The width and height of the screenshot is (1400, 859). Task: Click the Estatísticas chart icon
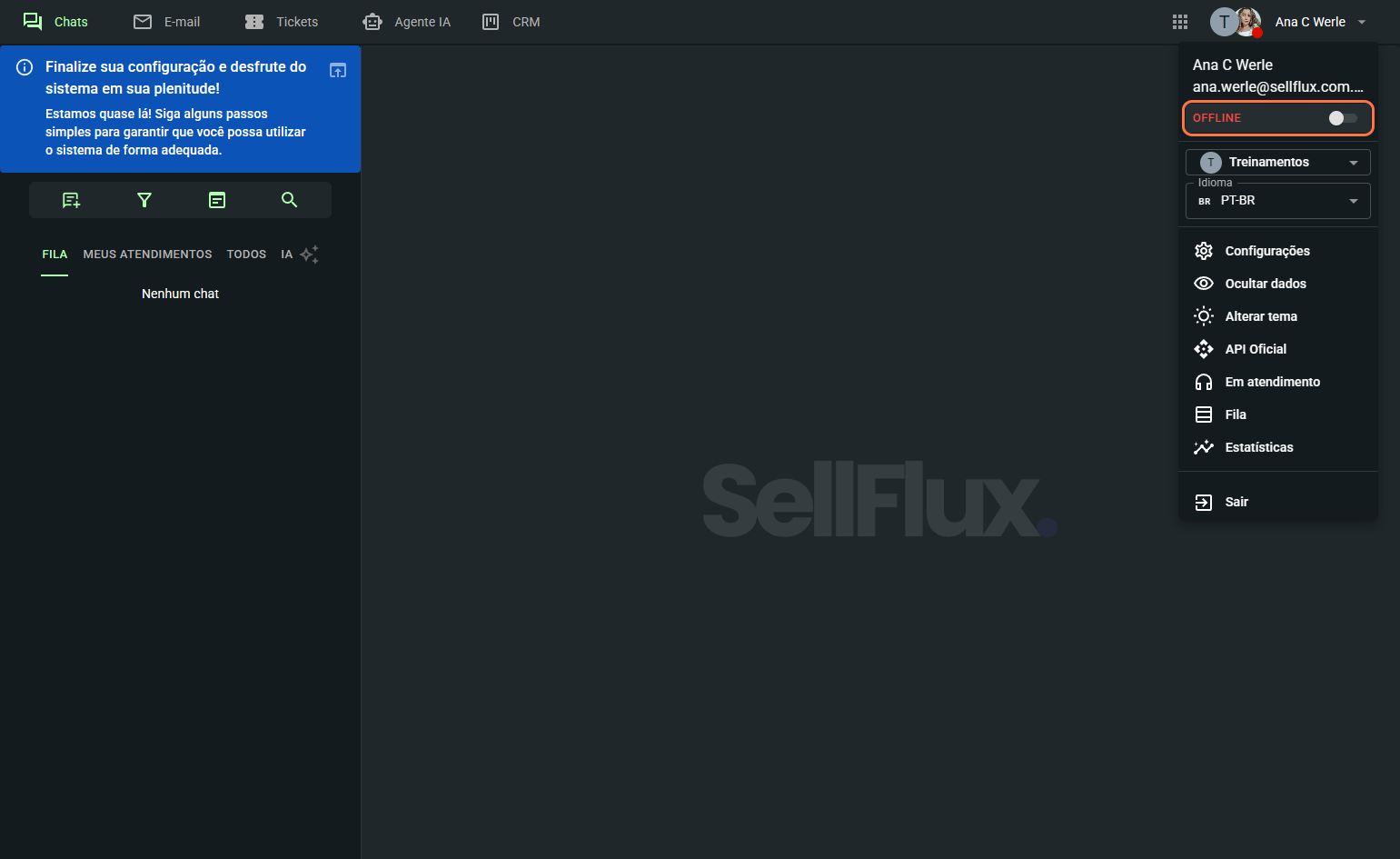tap(1204, 447)
